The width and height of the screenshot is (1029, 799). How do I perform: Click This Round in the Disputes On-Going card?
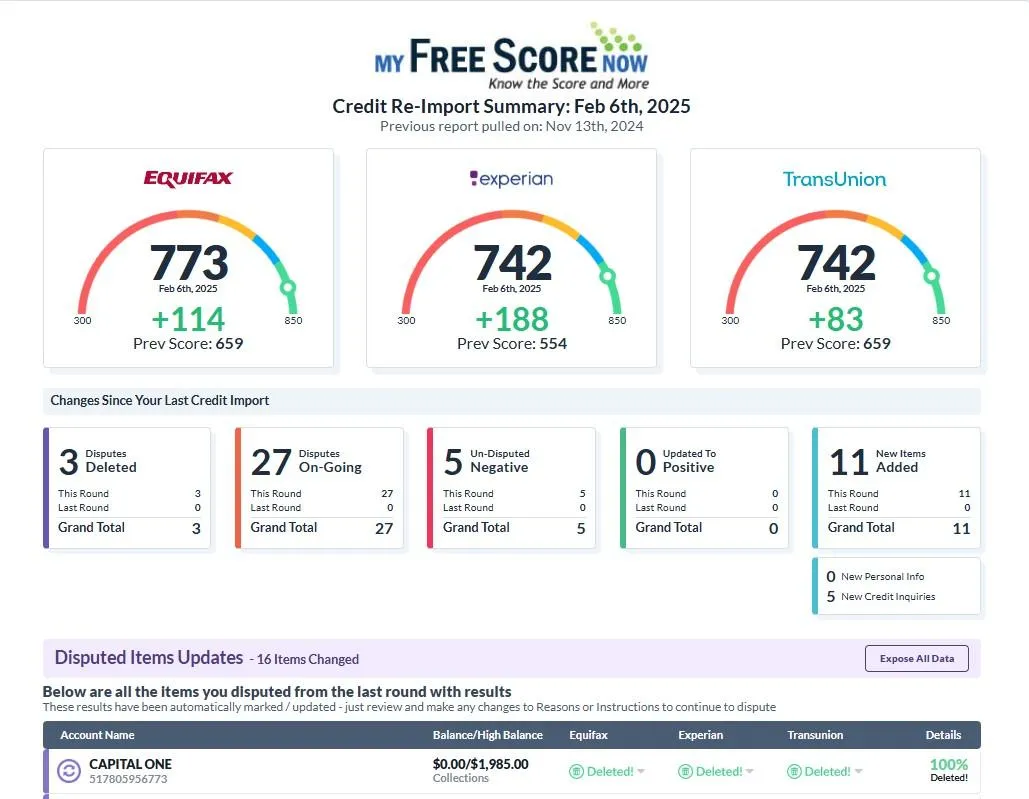(276, 493)
